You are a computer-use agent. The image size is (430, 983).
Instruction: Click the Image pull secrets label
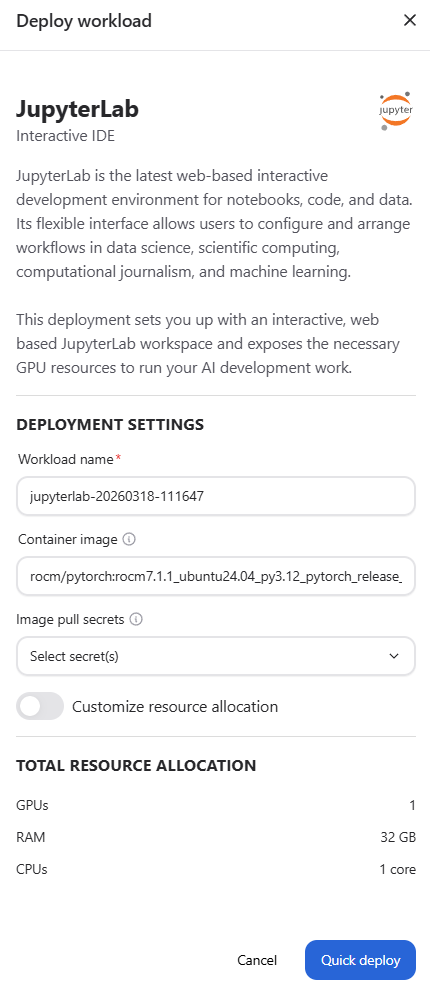(71, 620)
